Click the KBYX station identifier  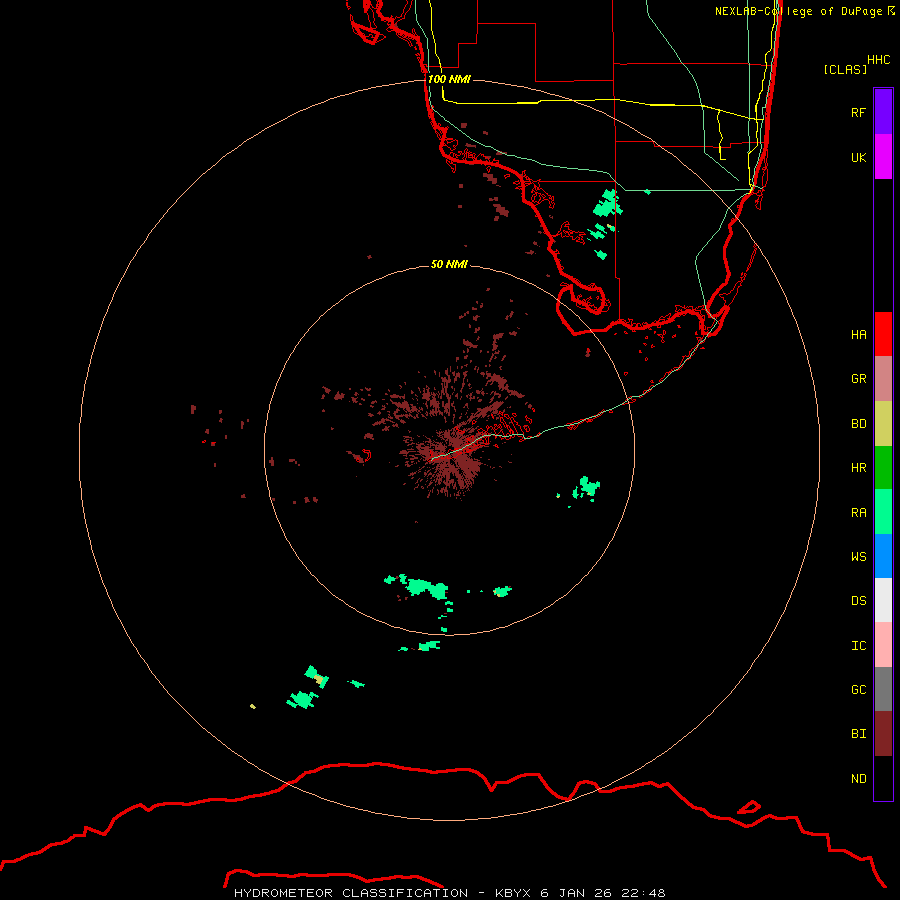point(513,893)
